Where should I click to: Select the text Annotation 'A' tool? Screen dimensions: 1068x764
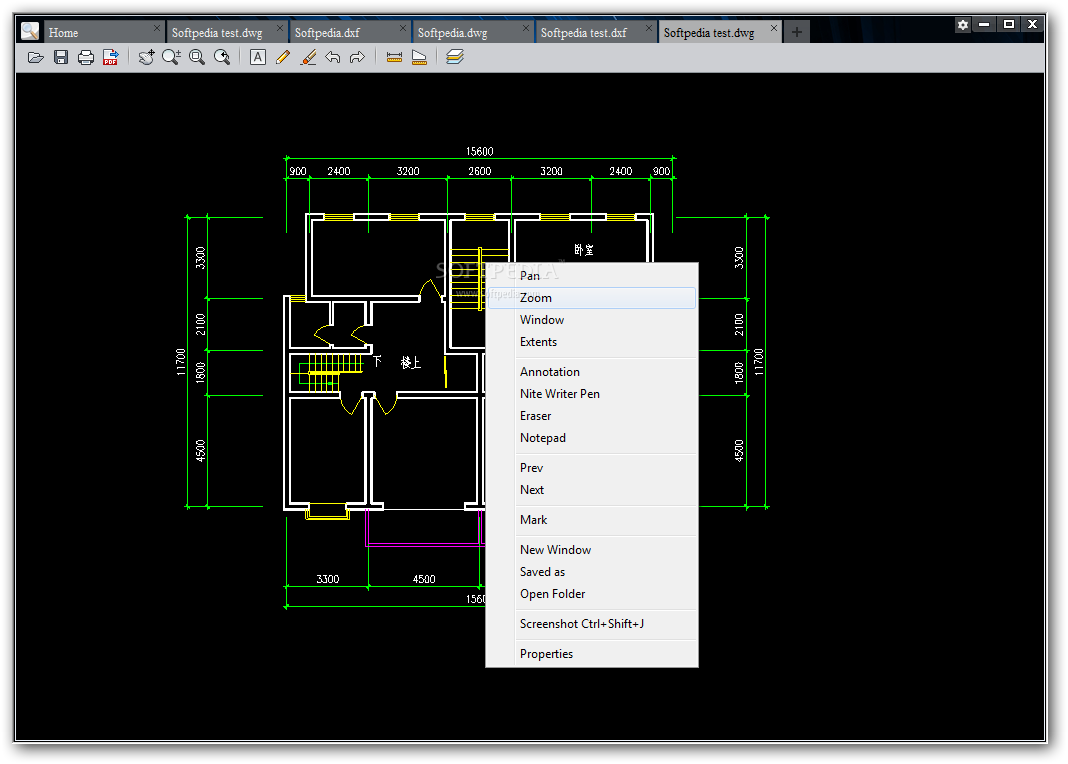[257, 58]
